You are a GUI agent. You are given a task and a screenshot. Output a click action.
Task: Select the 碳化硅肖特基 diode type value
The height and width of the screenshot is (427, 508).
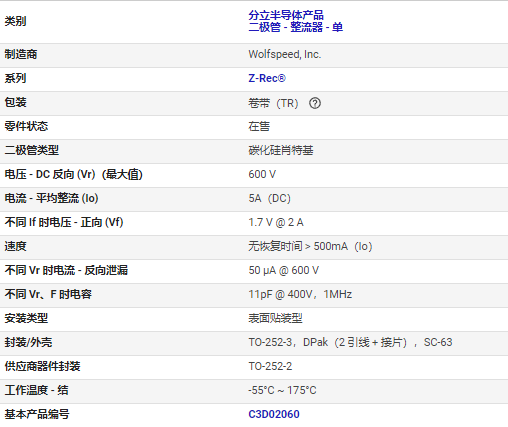coord(281,150)
